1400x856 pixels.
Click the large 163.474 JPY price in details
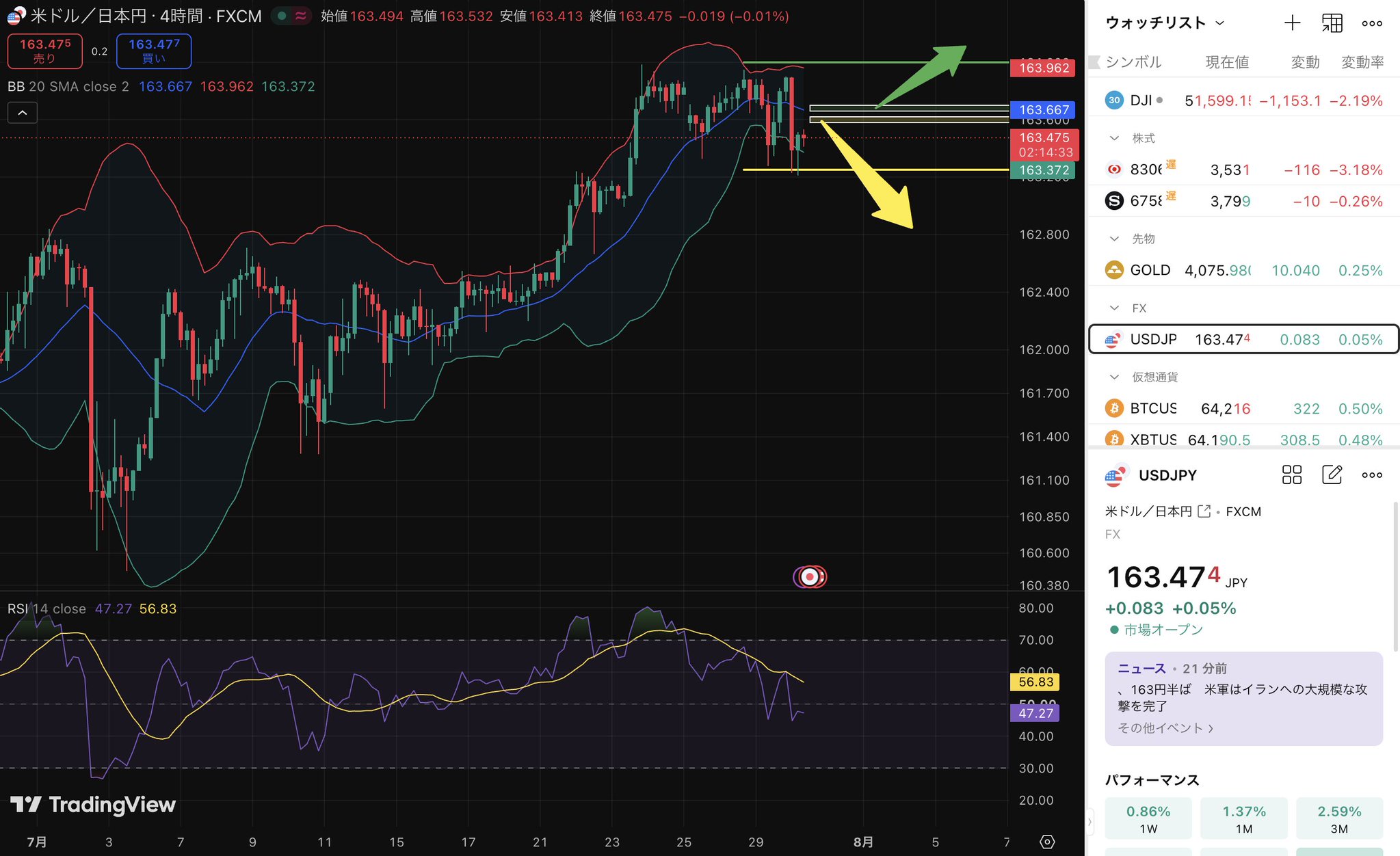pyautogui.click(x=1176, y=577)
